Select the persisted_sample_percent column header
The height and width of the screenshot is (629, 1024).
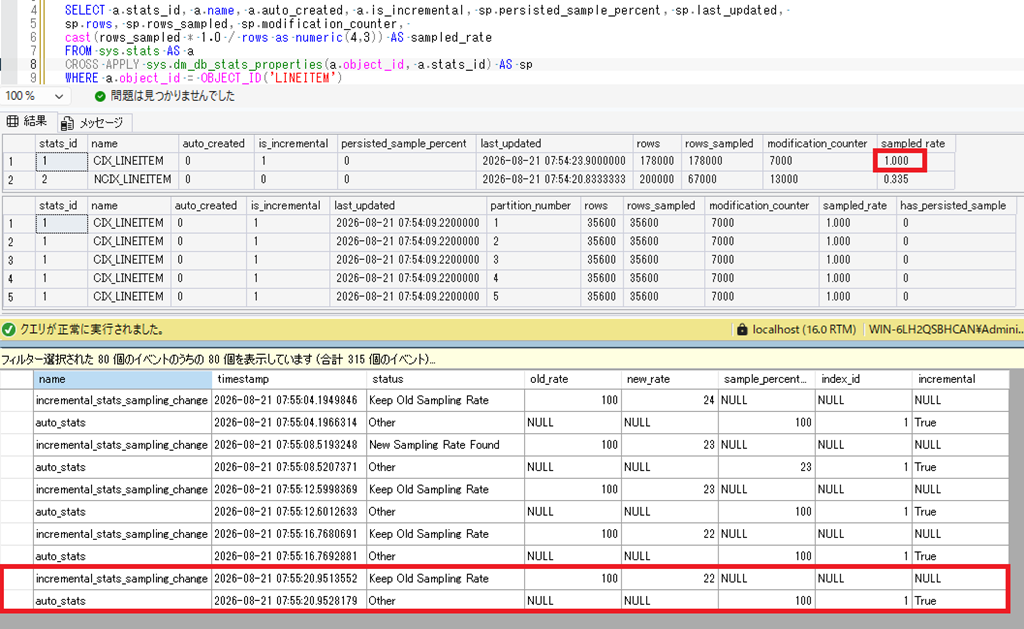click(404, 143)
